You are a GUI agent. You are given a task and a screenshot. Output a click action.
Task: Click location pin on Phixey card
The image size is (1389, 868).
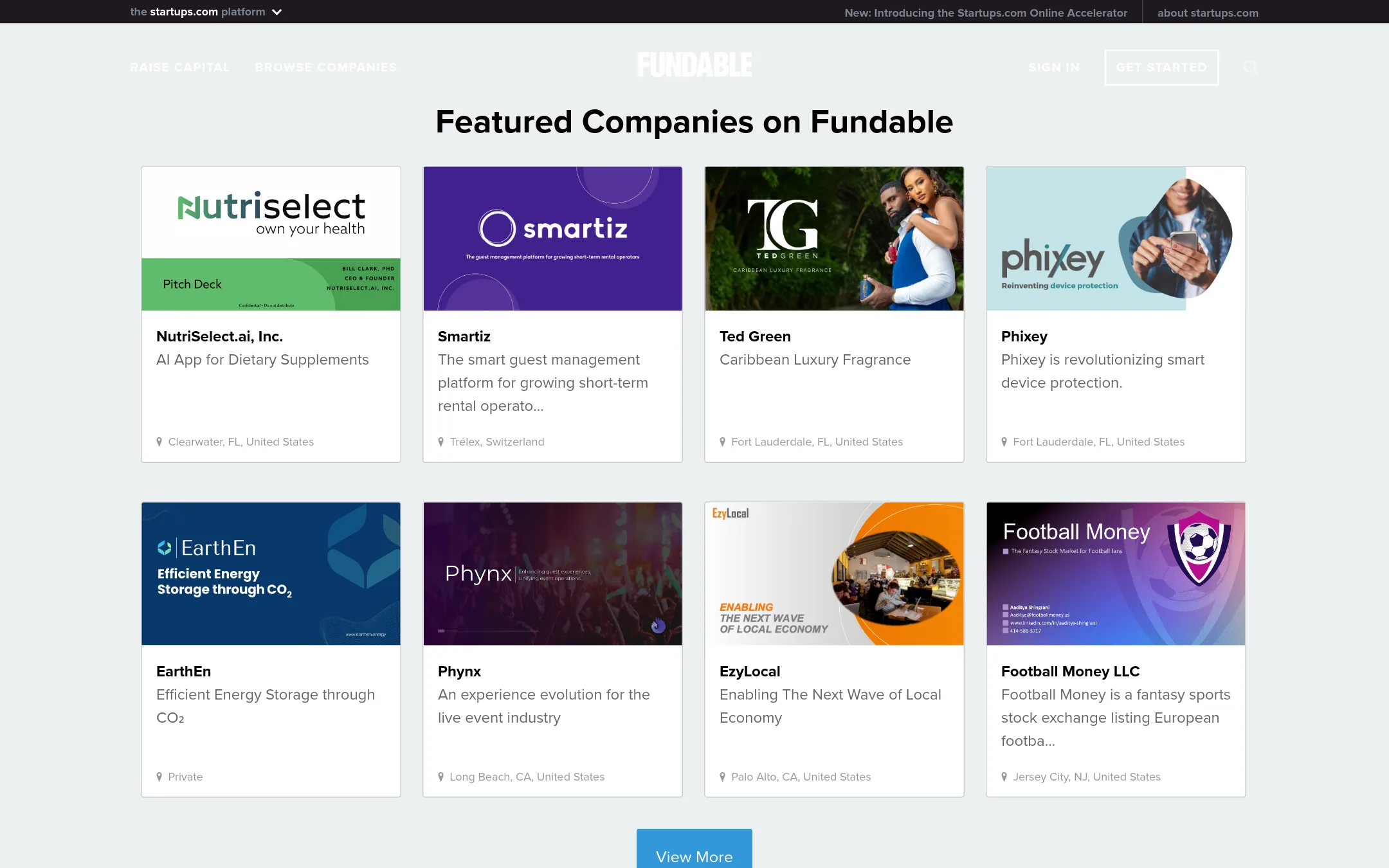coord(1004,442)
